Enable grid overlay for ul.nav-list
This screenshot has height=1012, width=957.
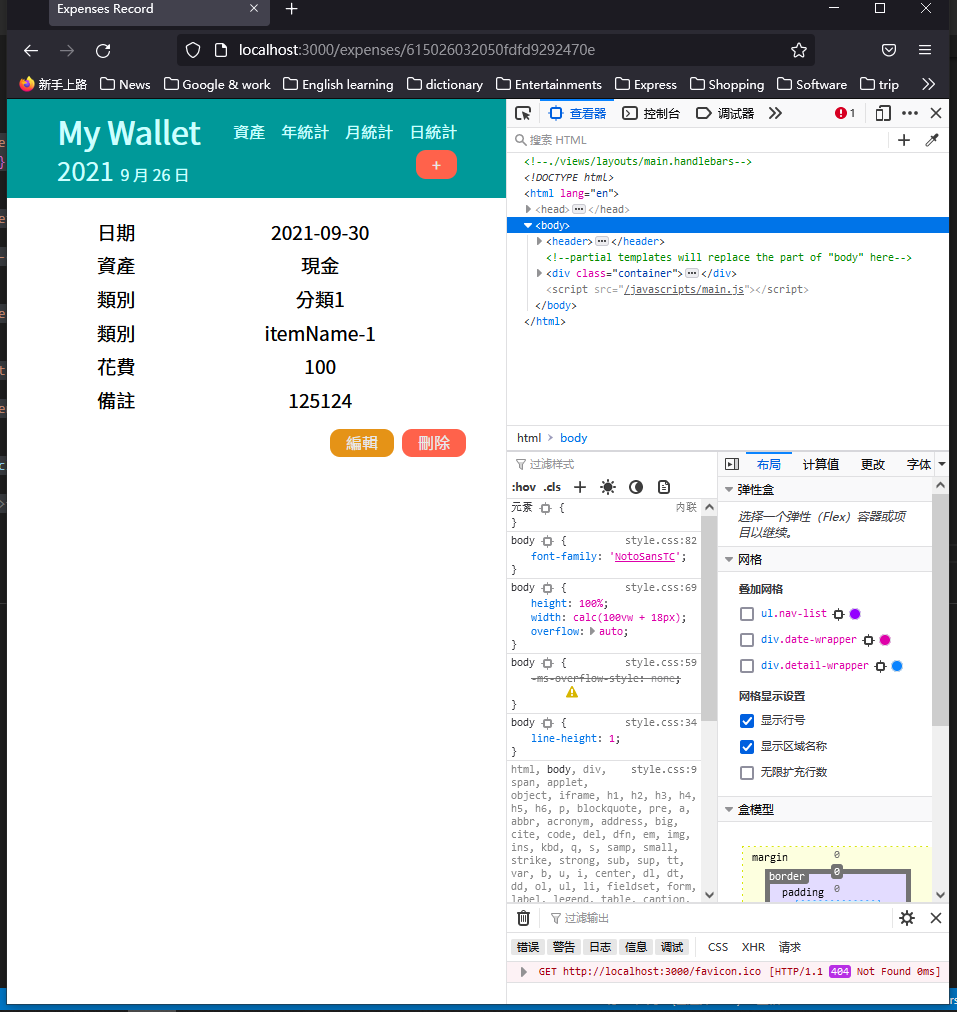click(747, 614)
